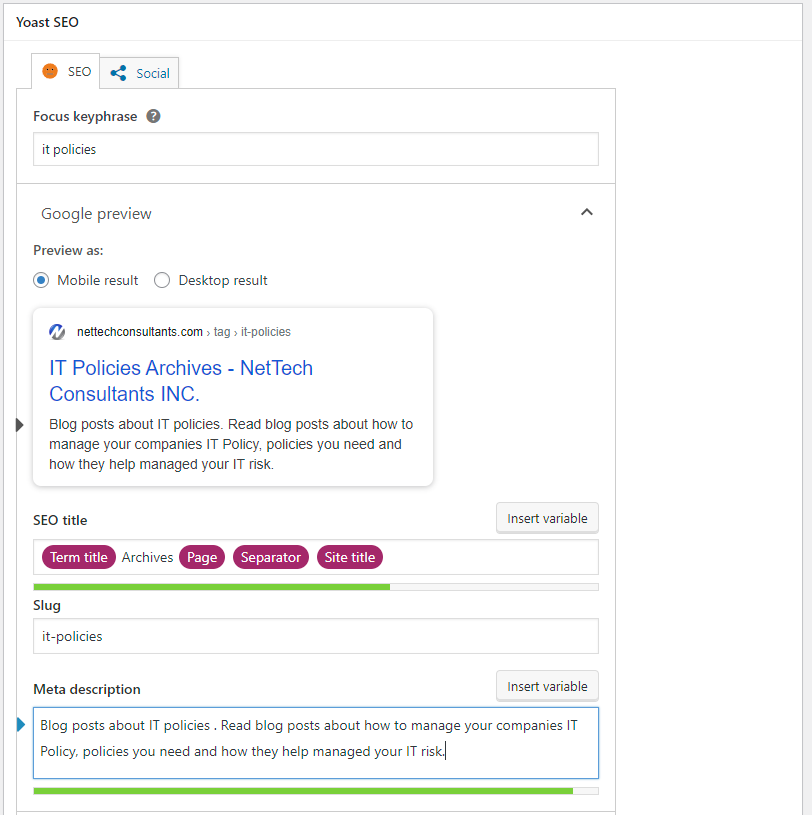
Task: Select the Desktop result radio button
Action: 161,280
